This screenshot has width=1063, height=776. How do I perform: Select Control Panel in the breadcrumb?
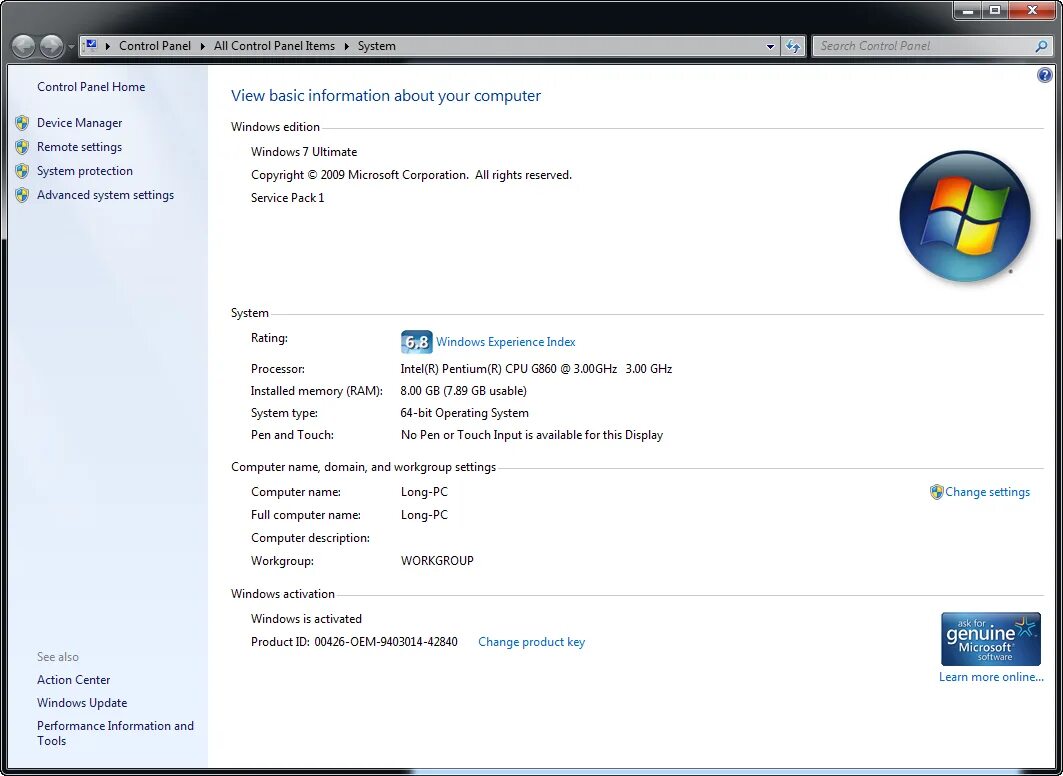(x=155, y=45)
